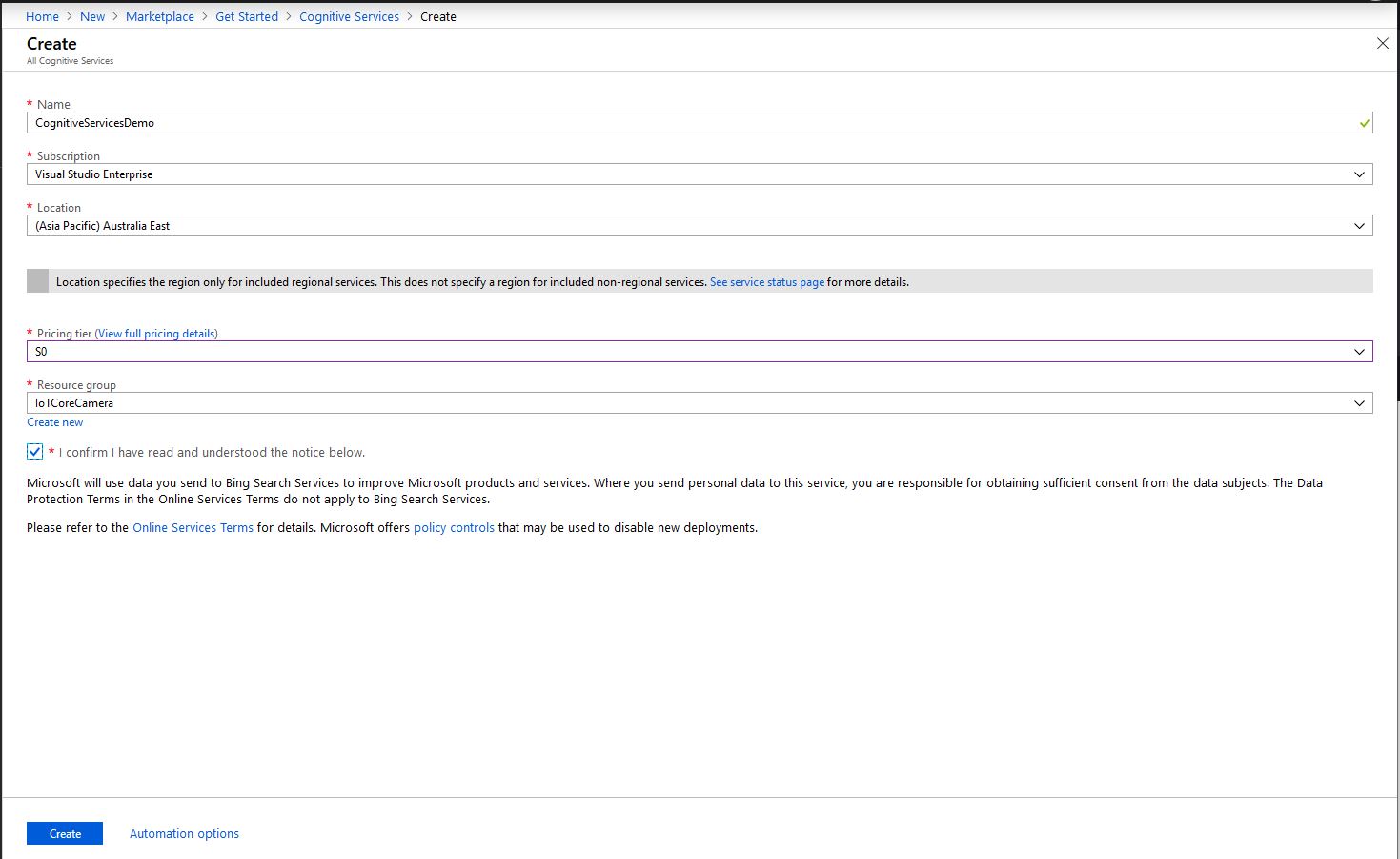Open the Resource group dropdown

pos(1359,403)
